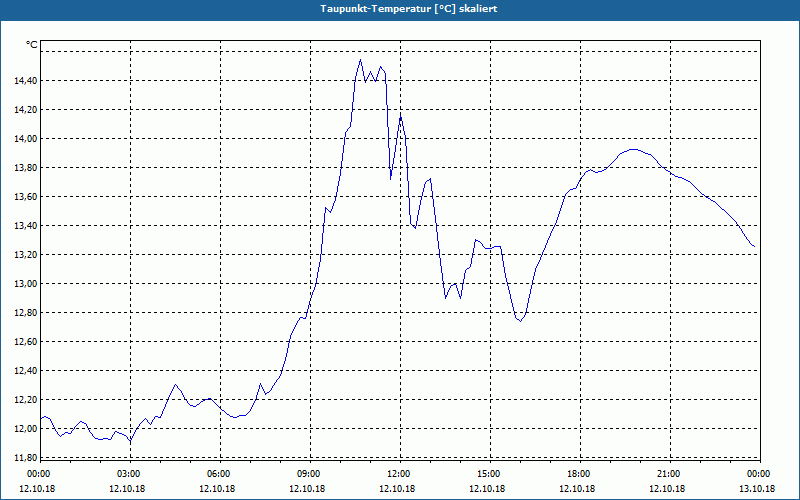Screen dimensions: 800x500
Task: Click the 14,40 y-axis value
Action: (x=26, y=81)
